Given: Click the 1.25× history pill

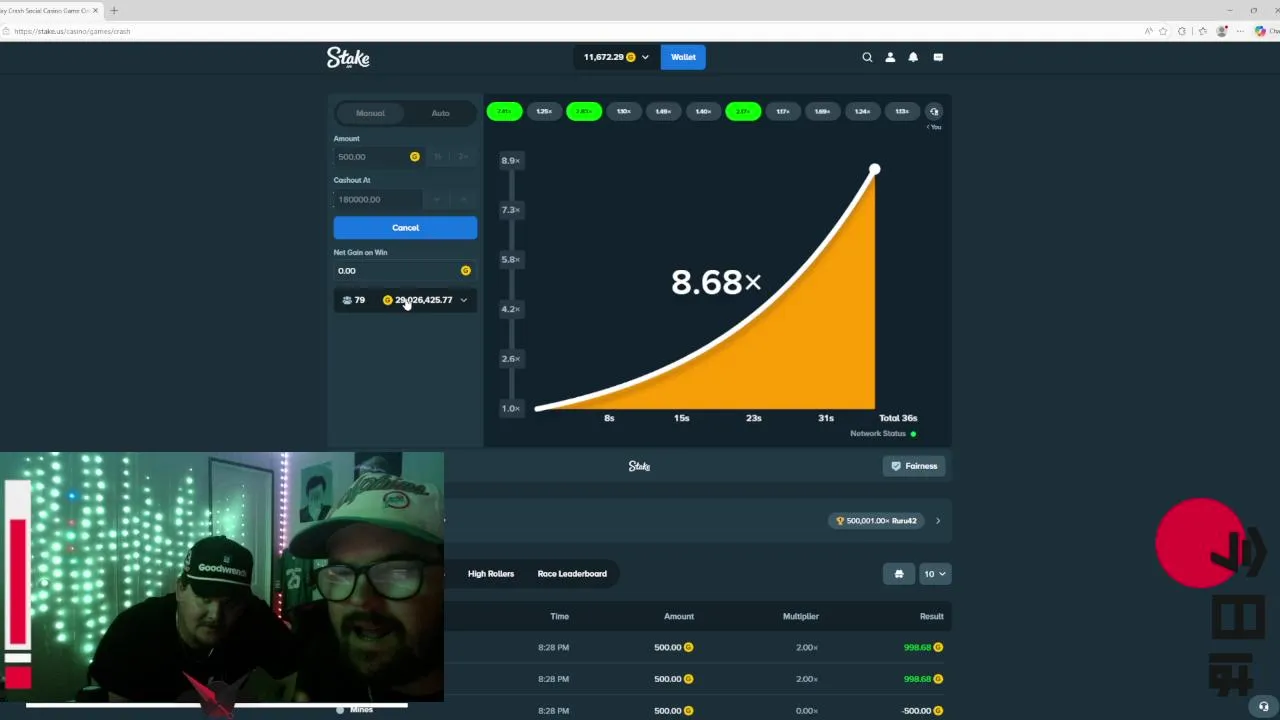Looking at the screenshot, I should [544, 112].
